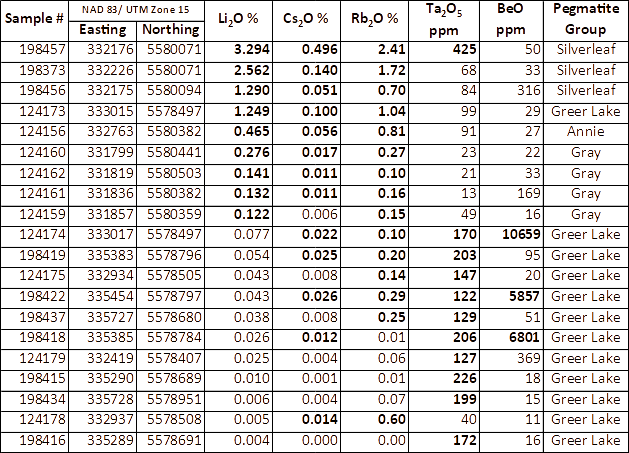Click the Easting value 335454
This screenshot has width=629, height=453.
pos(110,297)
